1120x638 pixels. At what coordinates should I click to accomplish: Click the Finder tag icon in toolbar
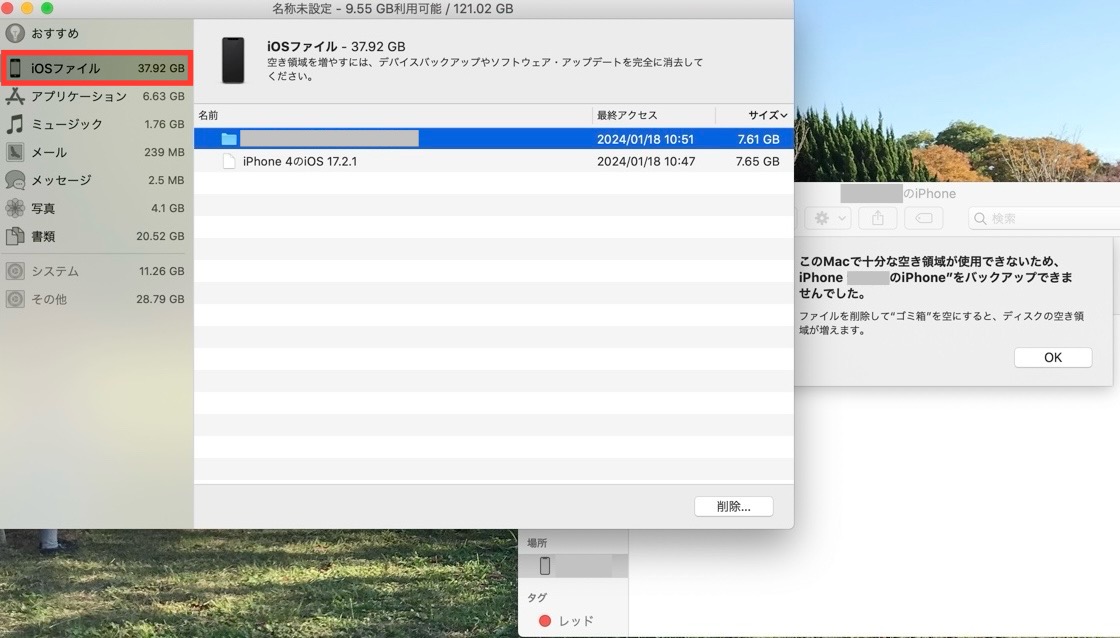pos(924,218)
